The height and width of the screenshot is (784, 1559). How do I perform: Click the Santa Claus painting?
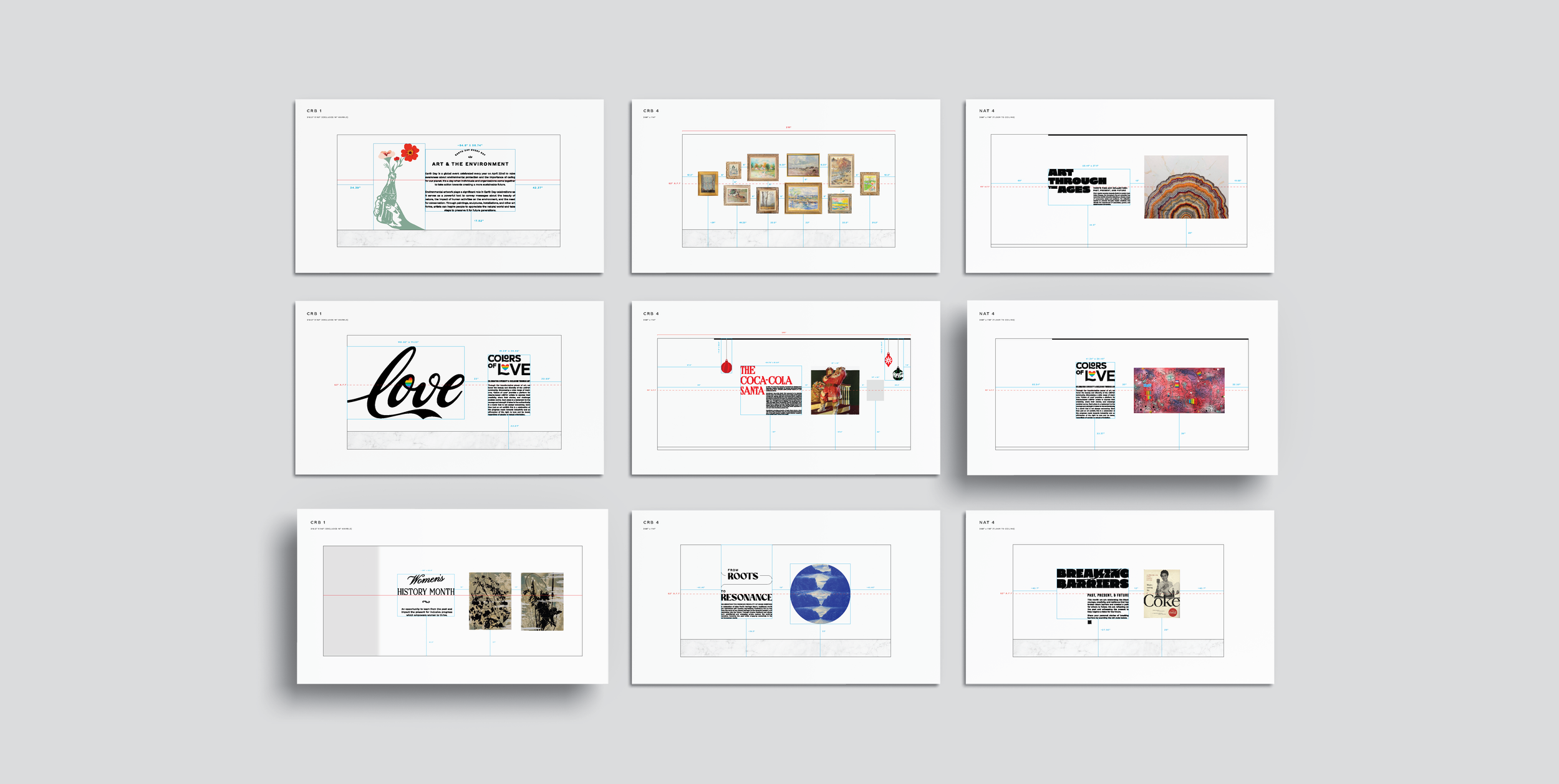pyautogui.click(x=834, y=391)
